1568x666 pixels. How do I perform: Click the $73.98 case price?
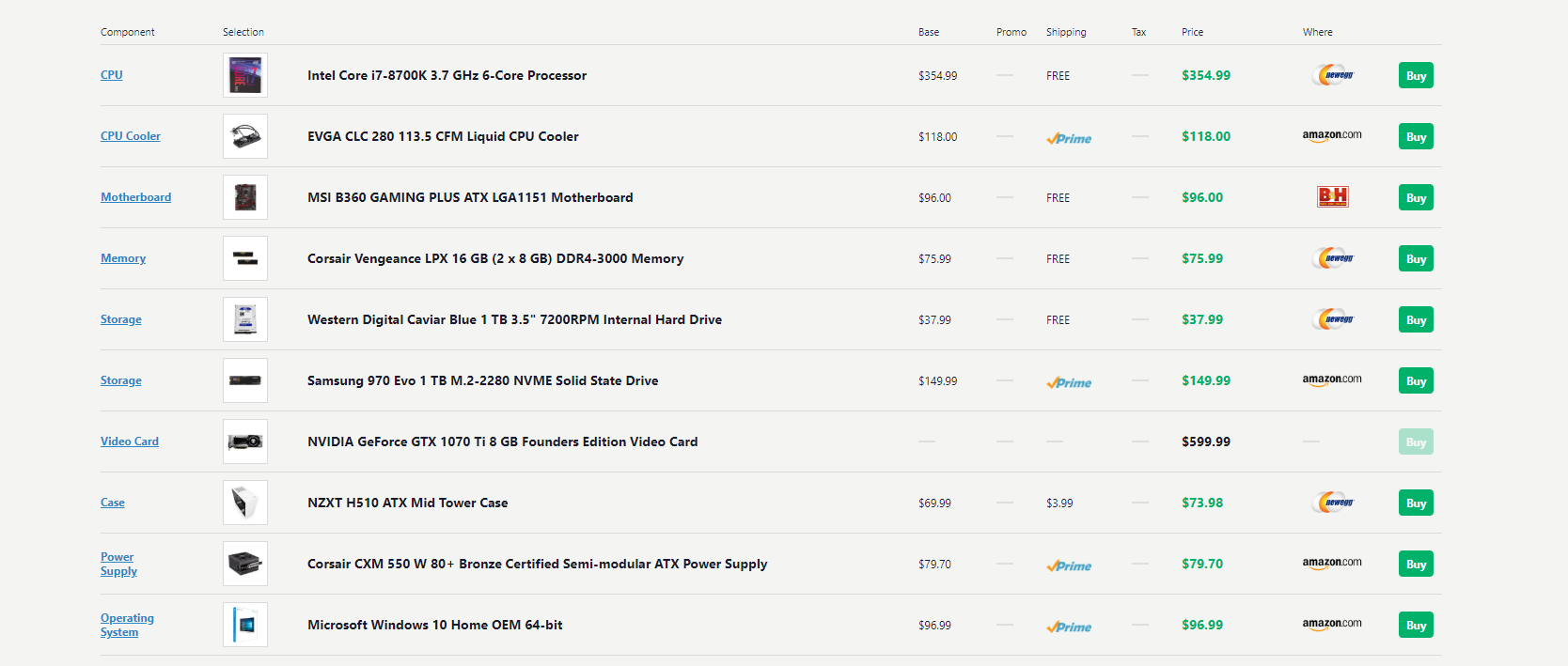pos(1202,503)
